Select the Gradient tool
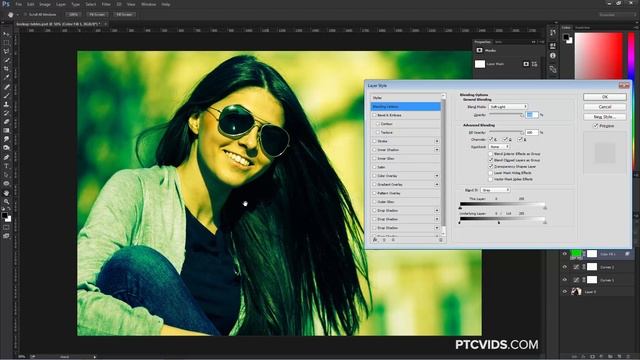The width and height of the screenshot is (640, 360). click(6, 131)
